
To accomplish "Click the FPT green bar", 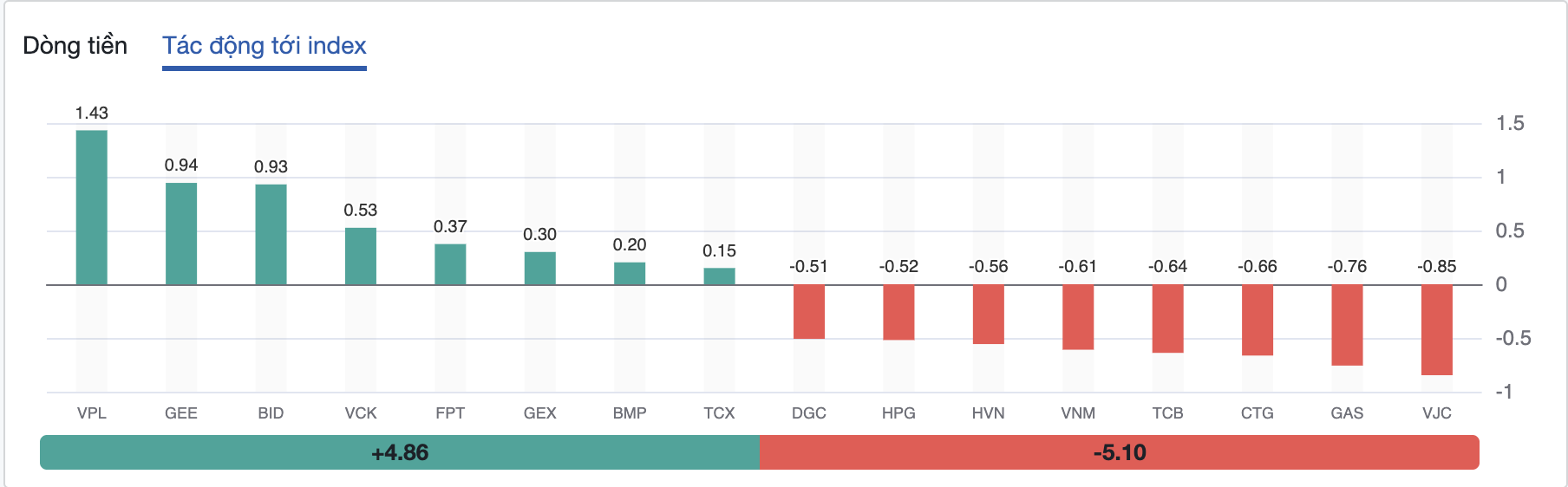I will (450, 264).
